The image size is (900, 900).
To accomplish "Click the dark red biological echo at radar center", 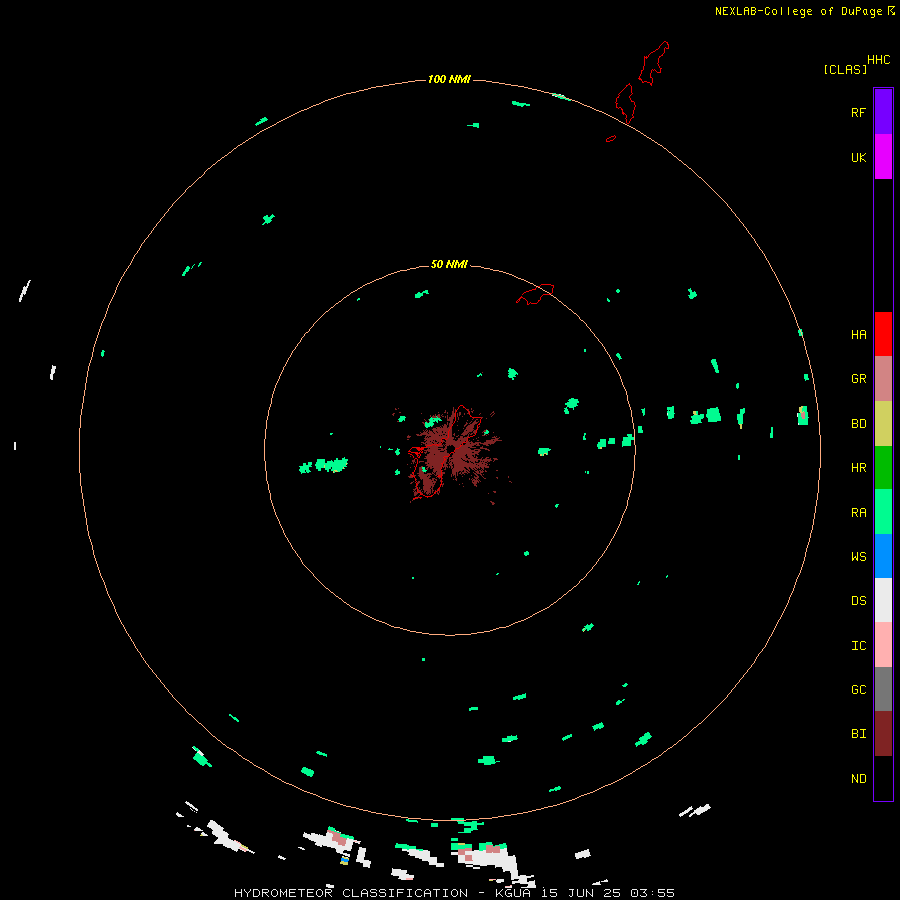I will point(453,451).
